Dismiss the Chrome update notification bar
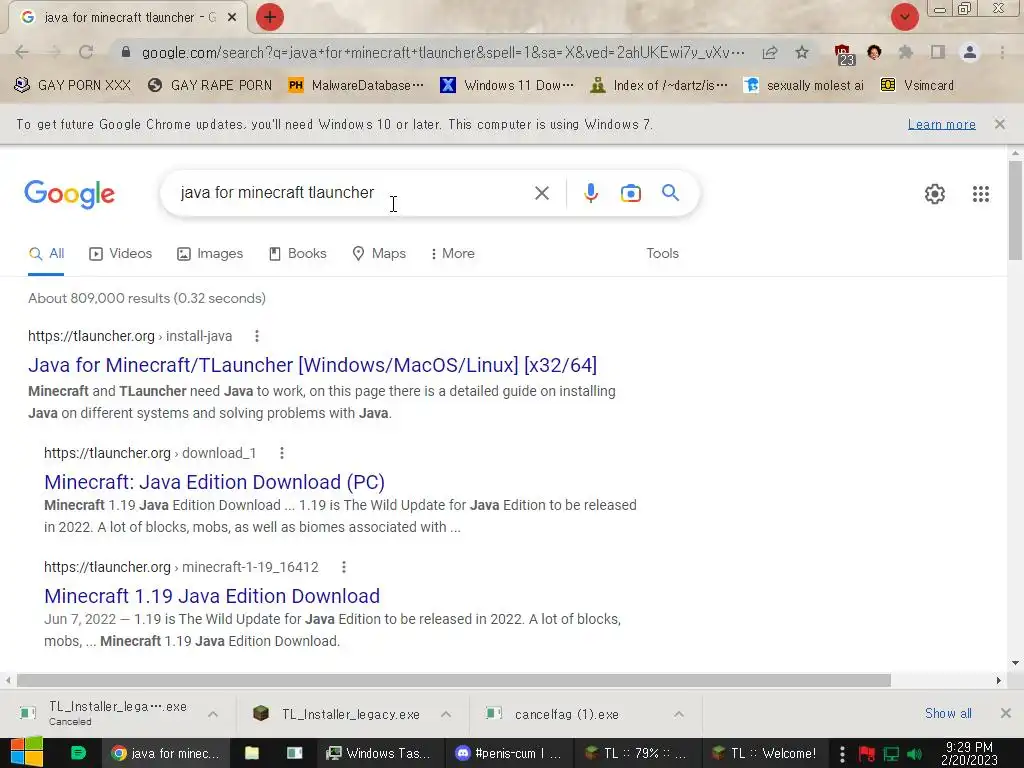 999,124
